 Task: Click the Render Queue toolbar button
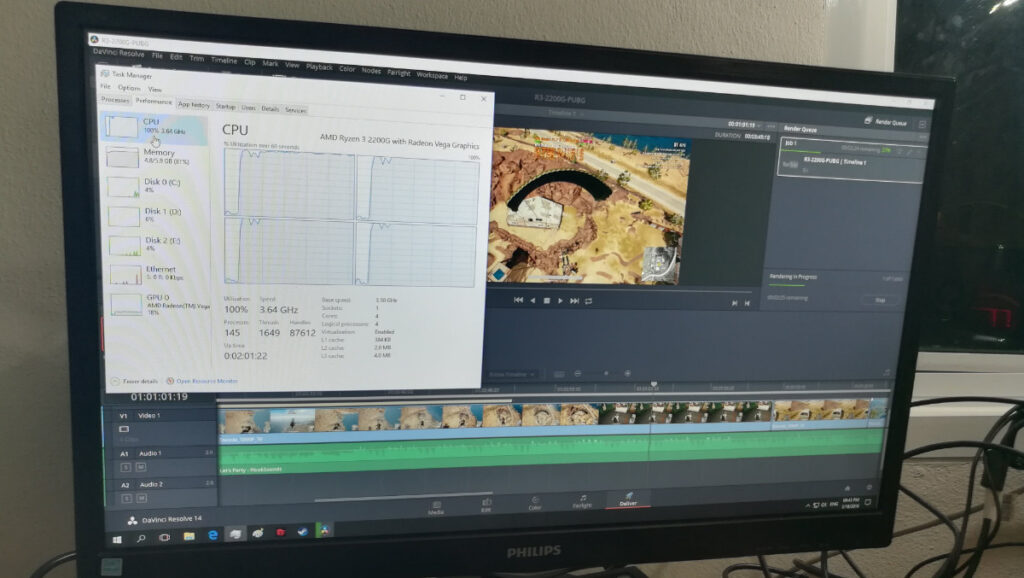click(x=886, y=121)
